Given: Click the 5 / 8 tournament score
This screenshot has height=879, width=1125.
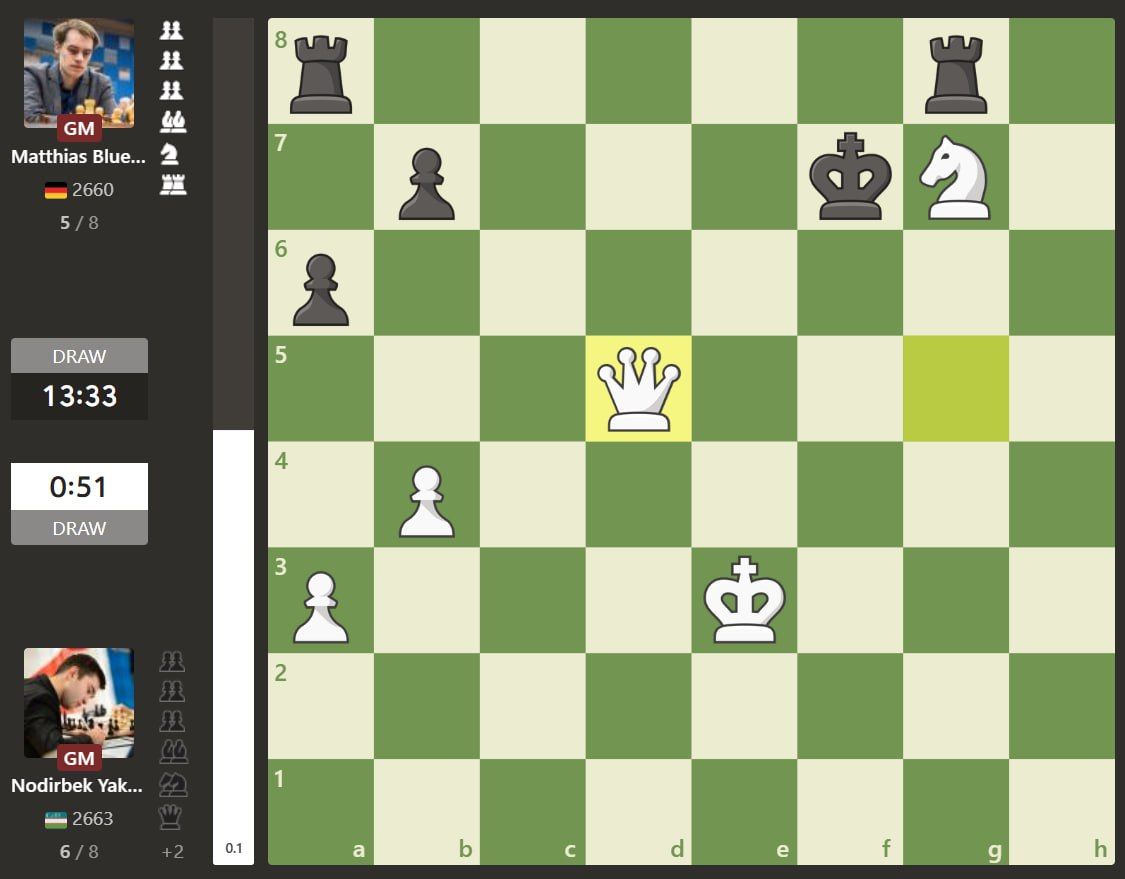Looking at the screenshot, I should tap(79, 222).
